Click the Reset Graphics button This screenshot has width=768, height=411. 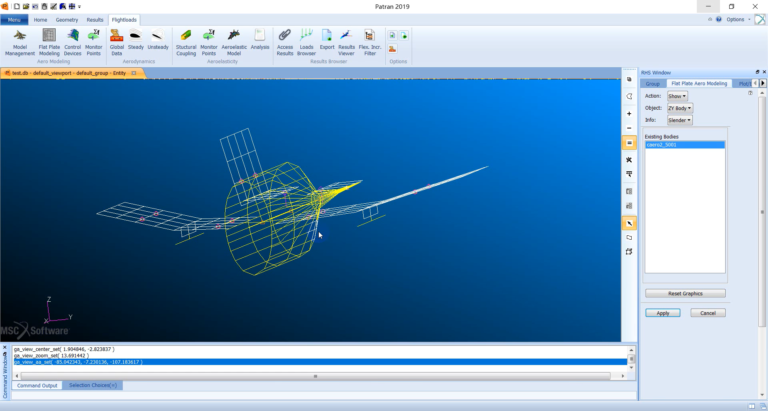[685, 293]
